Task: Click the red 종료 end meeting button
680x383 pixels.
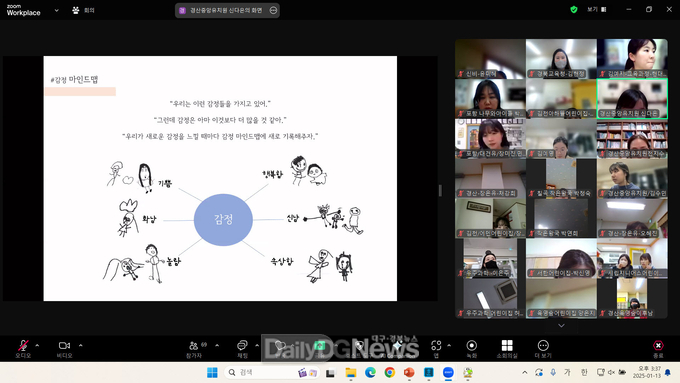Action: [x=658, y=348]
